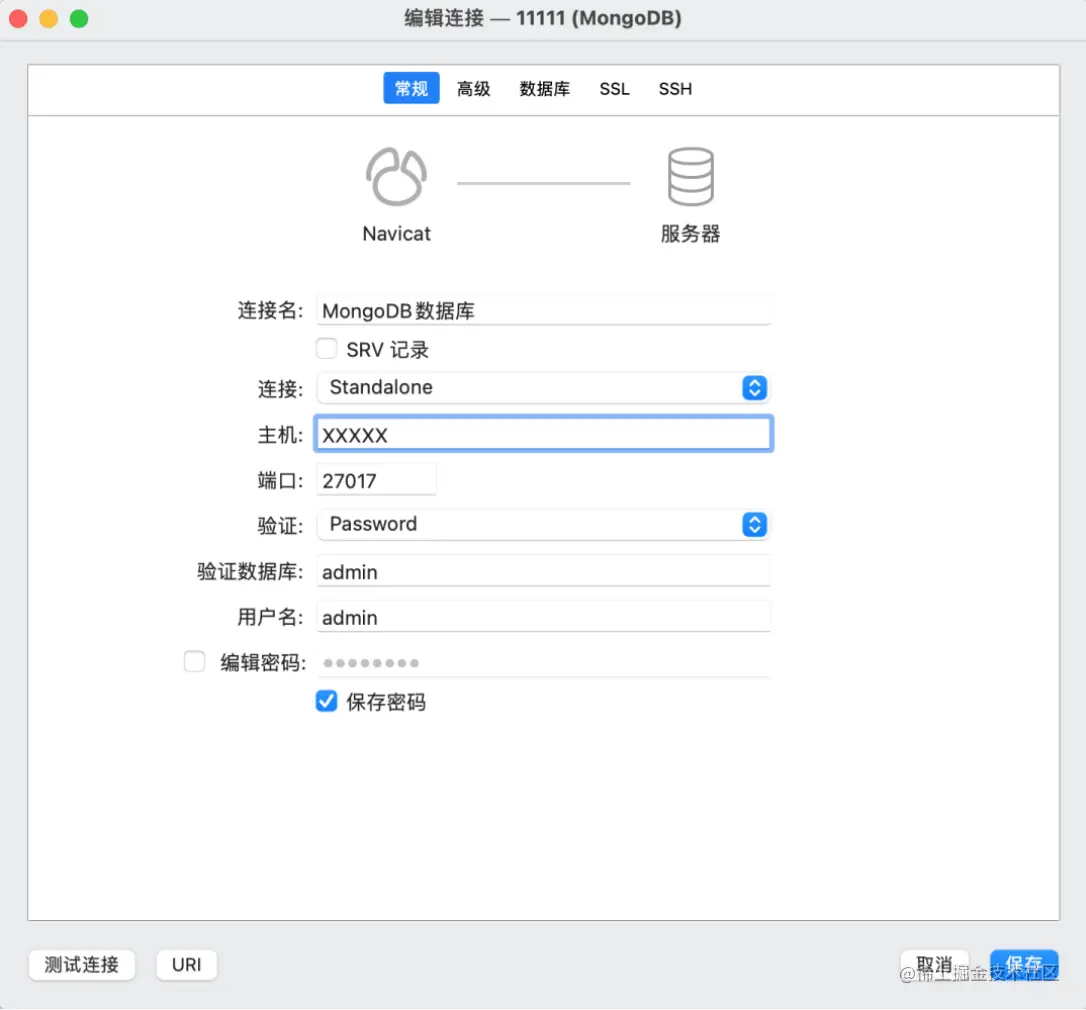
Task: Click the Navicat label text
Action: (396, 234)
